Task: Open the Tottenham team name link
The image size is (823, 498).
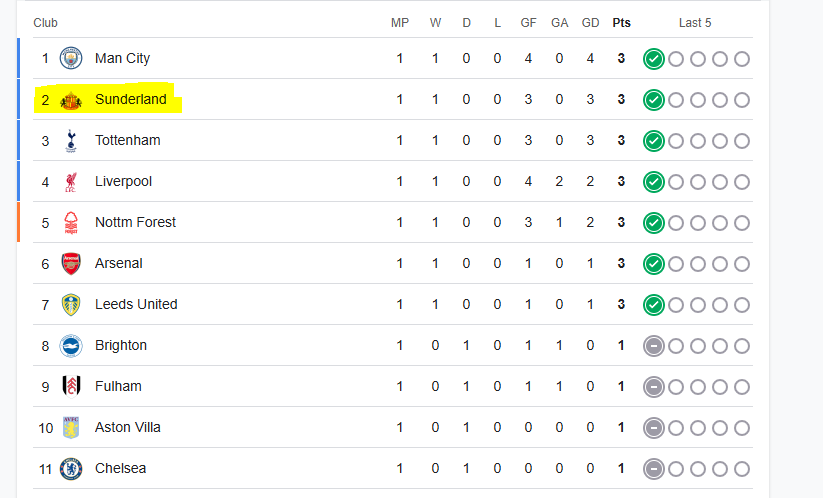Action: coord(128,141)
